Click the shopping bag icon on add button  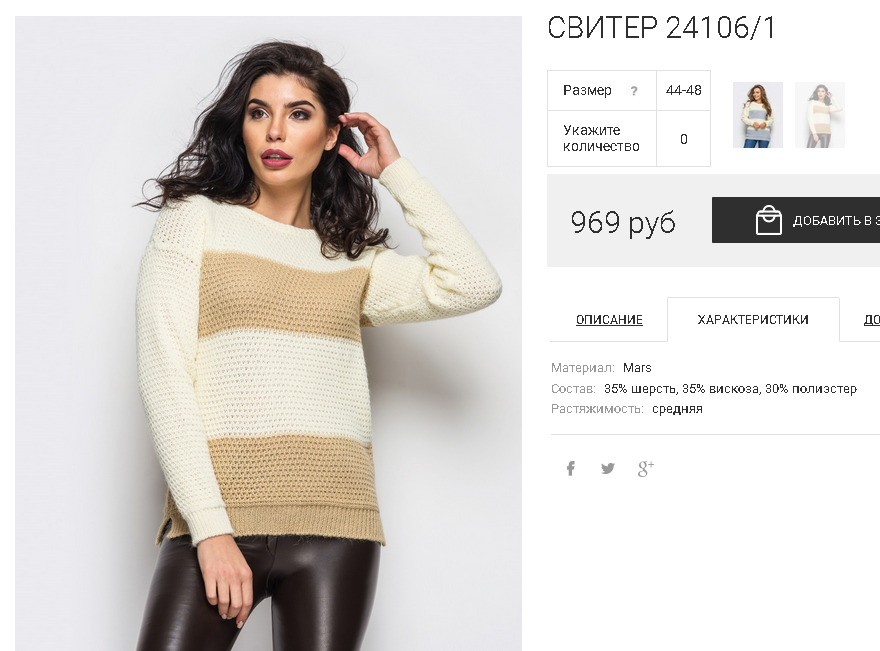coord(768,219)
